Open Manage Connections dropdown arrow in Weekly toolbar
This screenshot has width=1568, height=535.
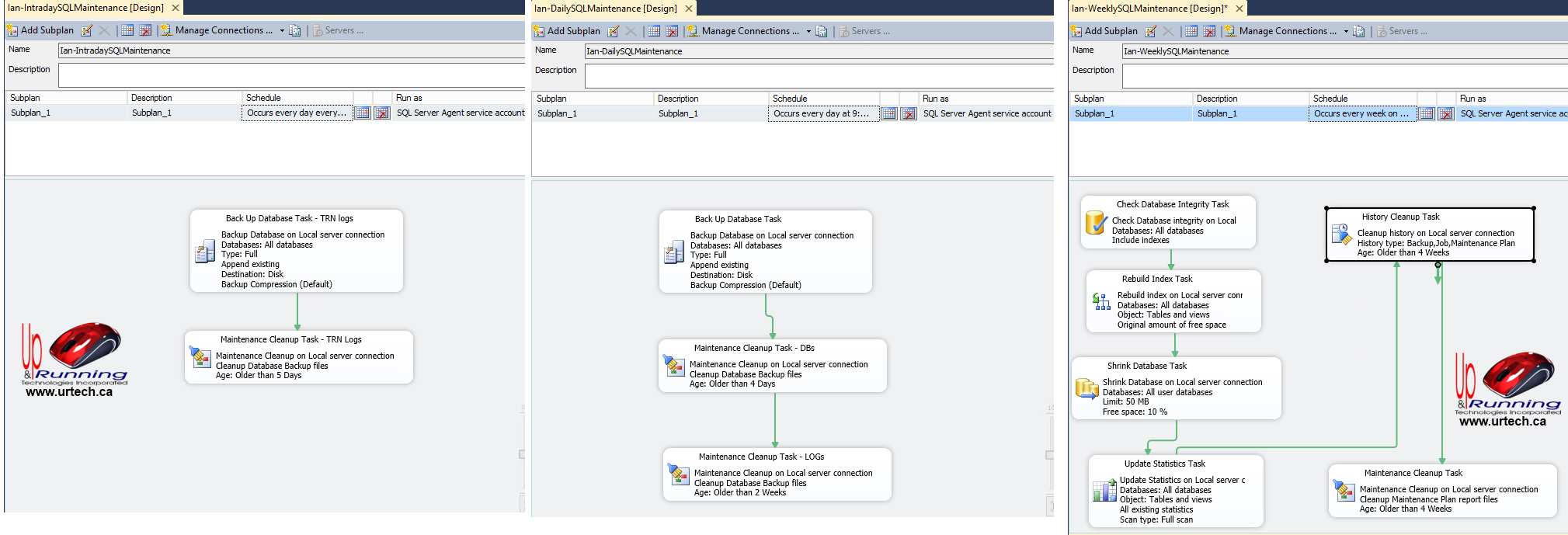tap(1346, 32)
